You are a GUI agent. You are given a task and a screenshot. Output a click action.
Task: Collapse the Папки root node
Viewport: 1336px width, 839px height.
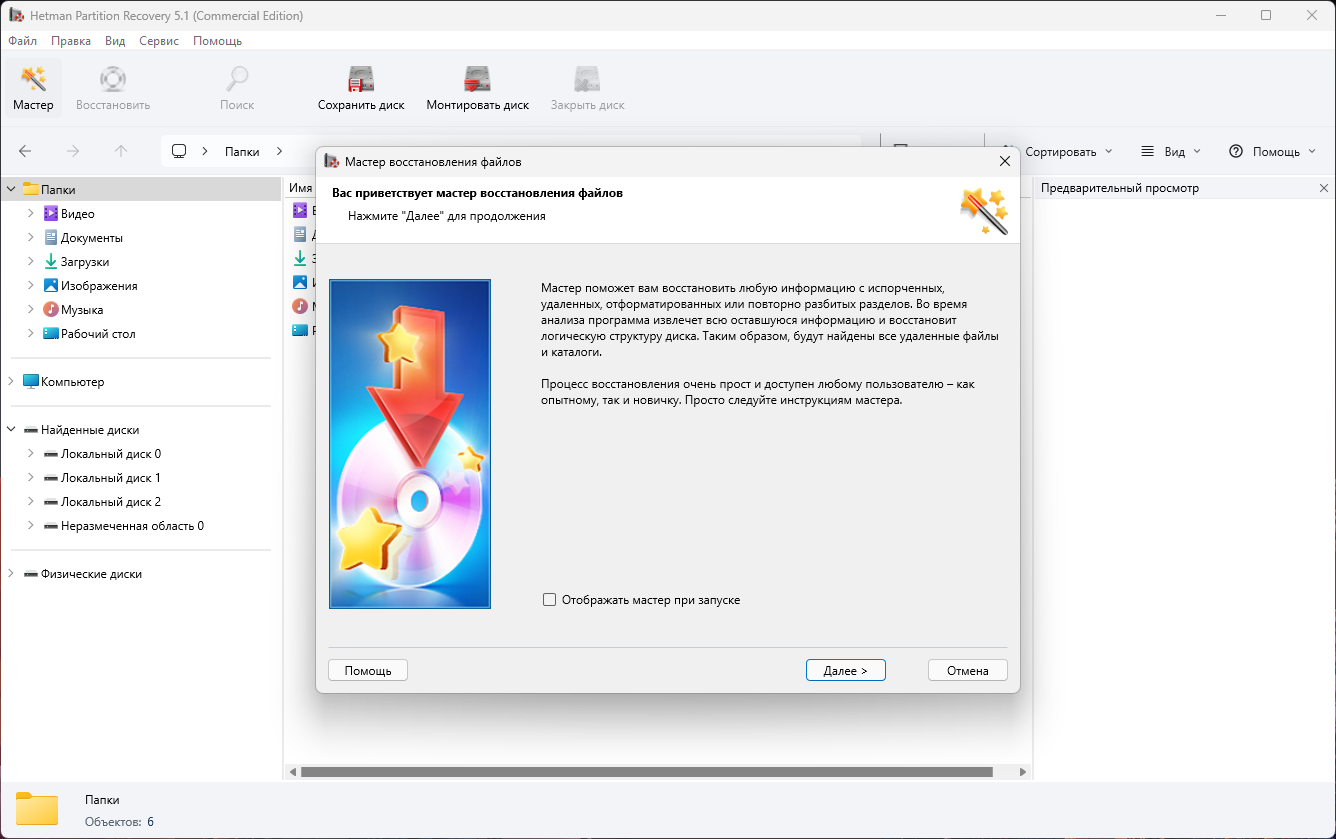click(x=11, y=189)
